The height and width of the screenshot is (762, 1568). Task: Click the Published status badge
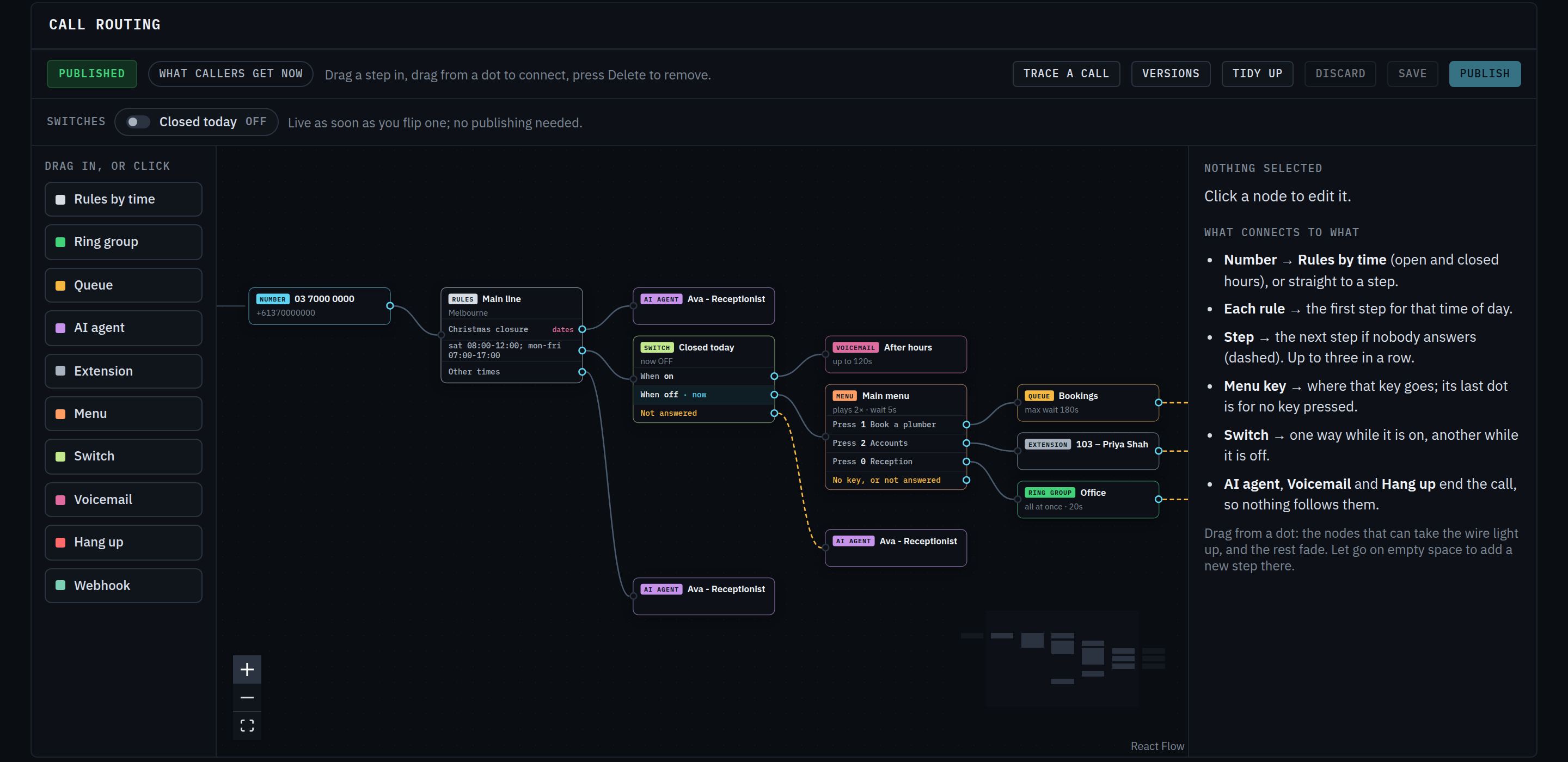coord(92,73)
